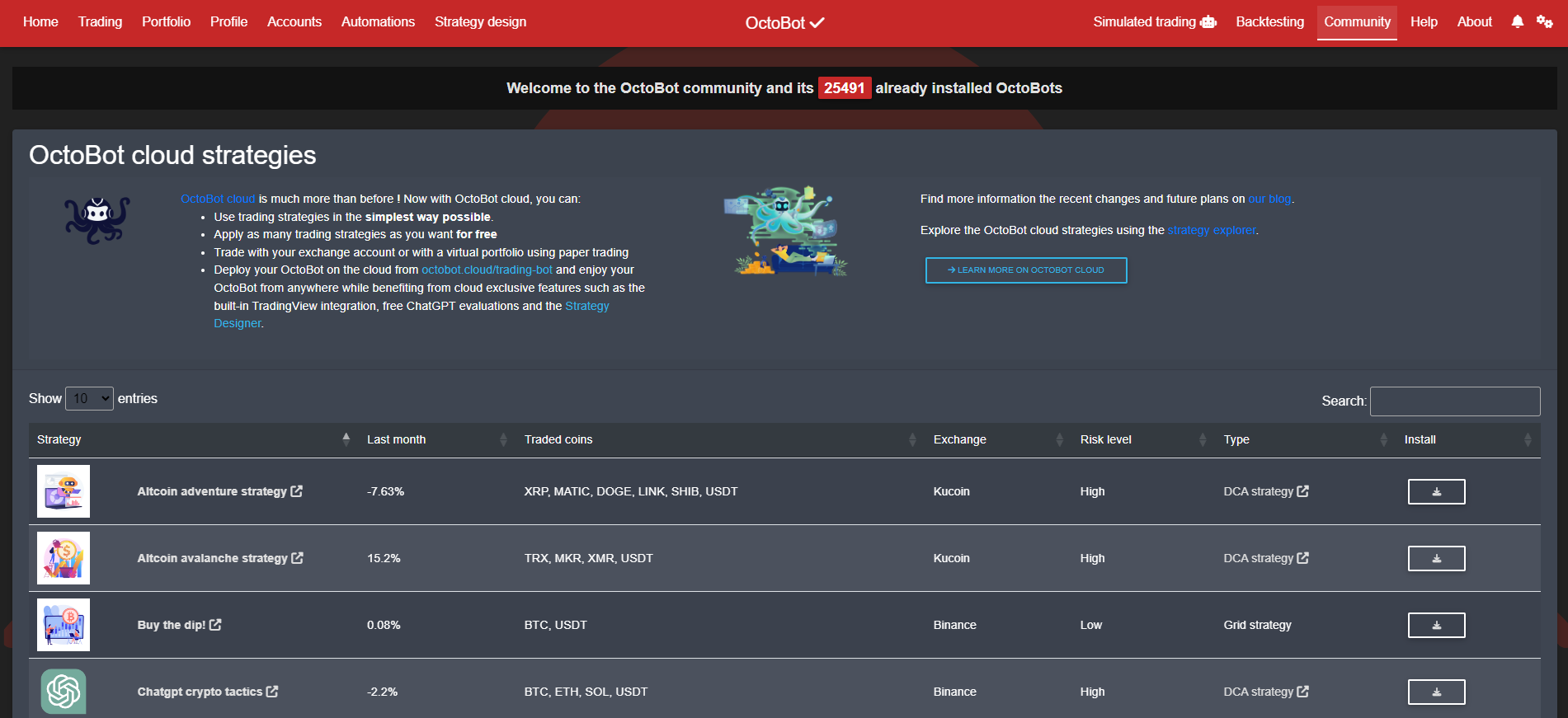The height and width of the screenshot is (718, 1568).
Task: Click the "Low" risk level cell
Action: click(1091, 625)
